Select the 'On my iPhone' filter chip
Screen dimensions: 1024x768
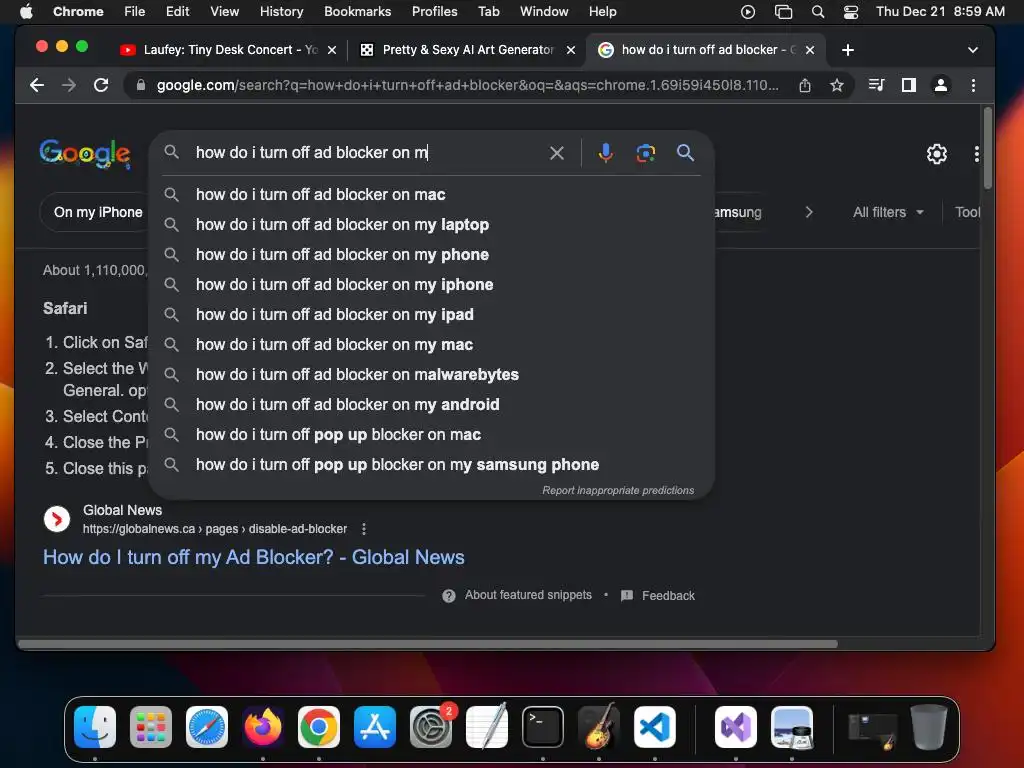point(98,212)
